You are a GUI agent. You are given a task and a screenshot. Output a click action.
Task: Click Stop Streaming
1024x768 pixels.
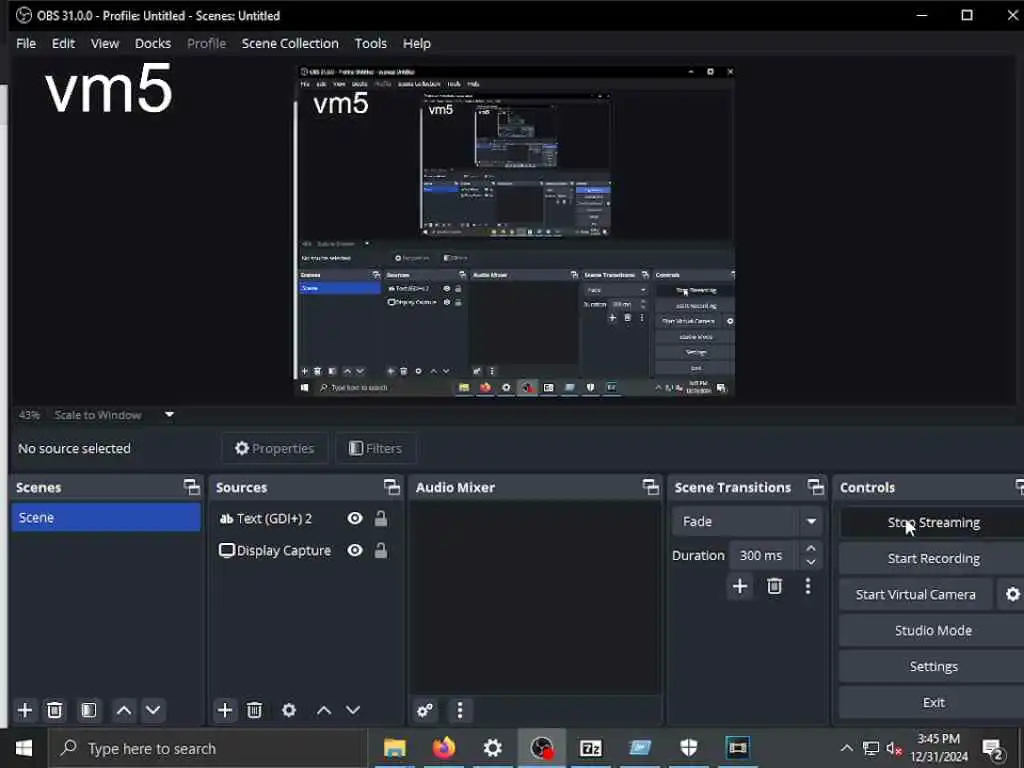[x=933, y=522]
